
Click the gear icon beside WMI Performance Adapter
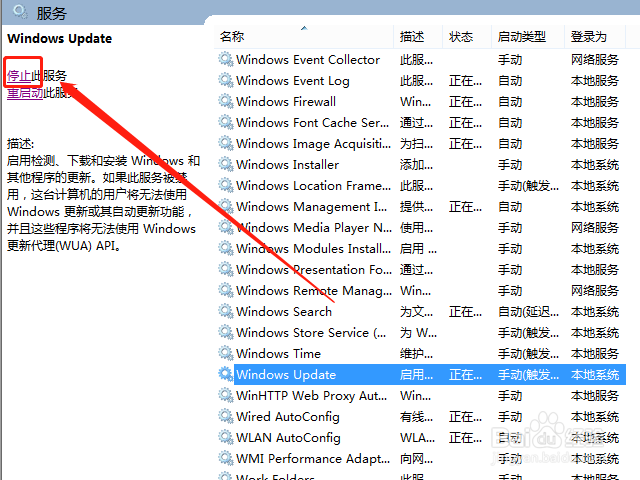(226, 458)
